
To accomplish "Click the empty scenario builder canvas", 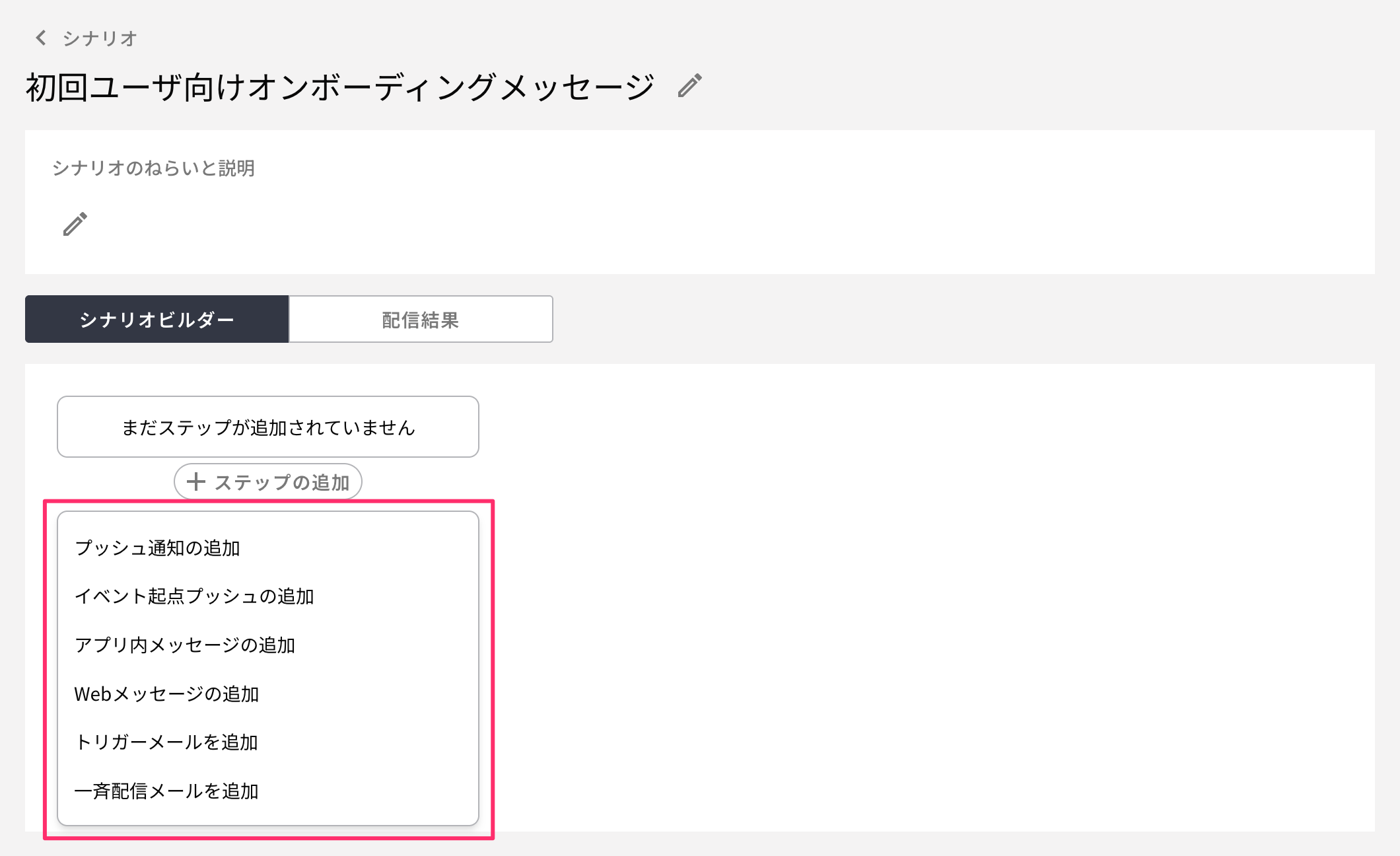I will click(925, 594).
